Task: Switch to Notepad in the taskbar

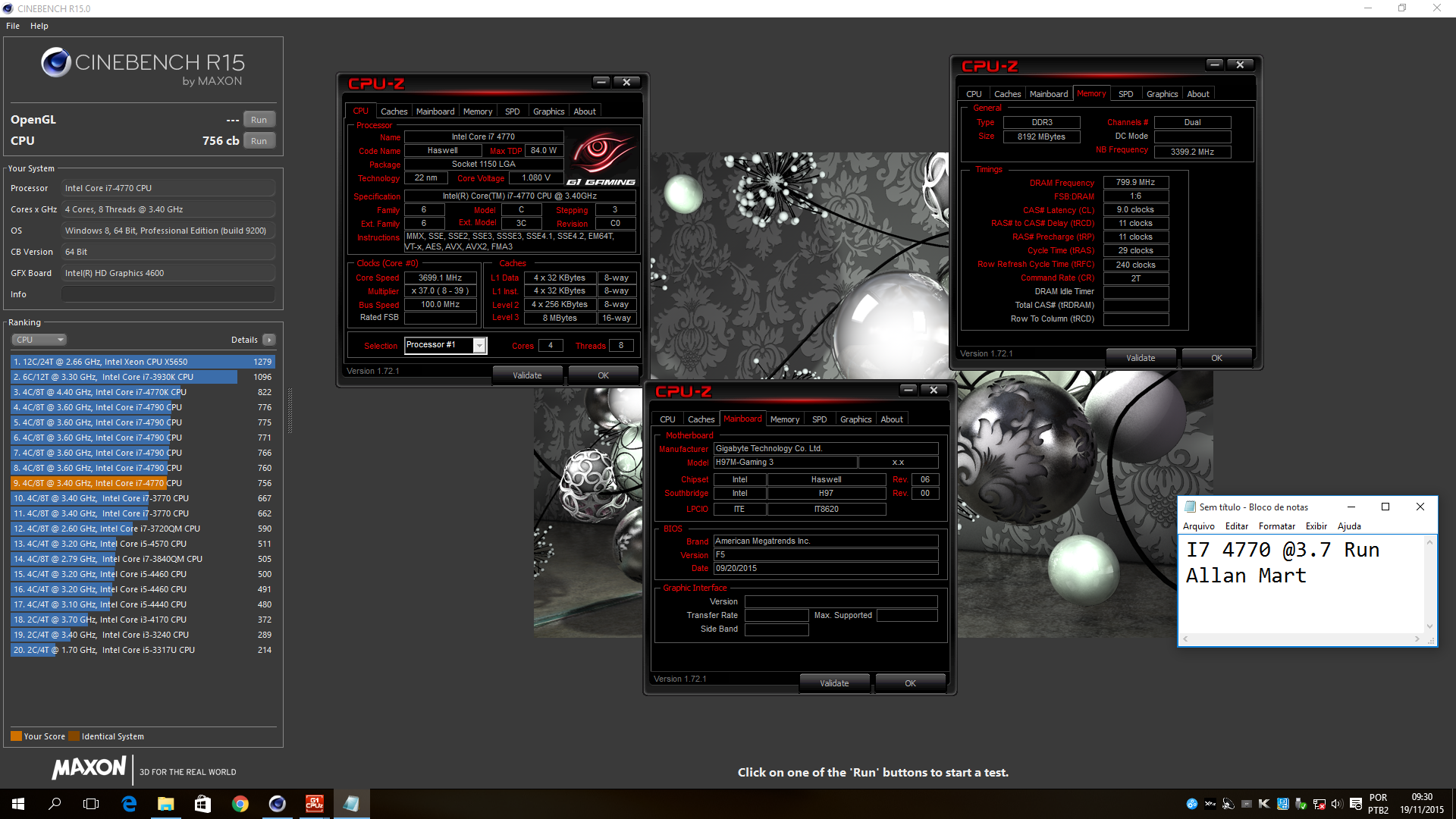Action: [x=351, y=804]
